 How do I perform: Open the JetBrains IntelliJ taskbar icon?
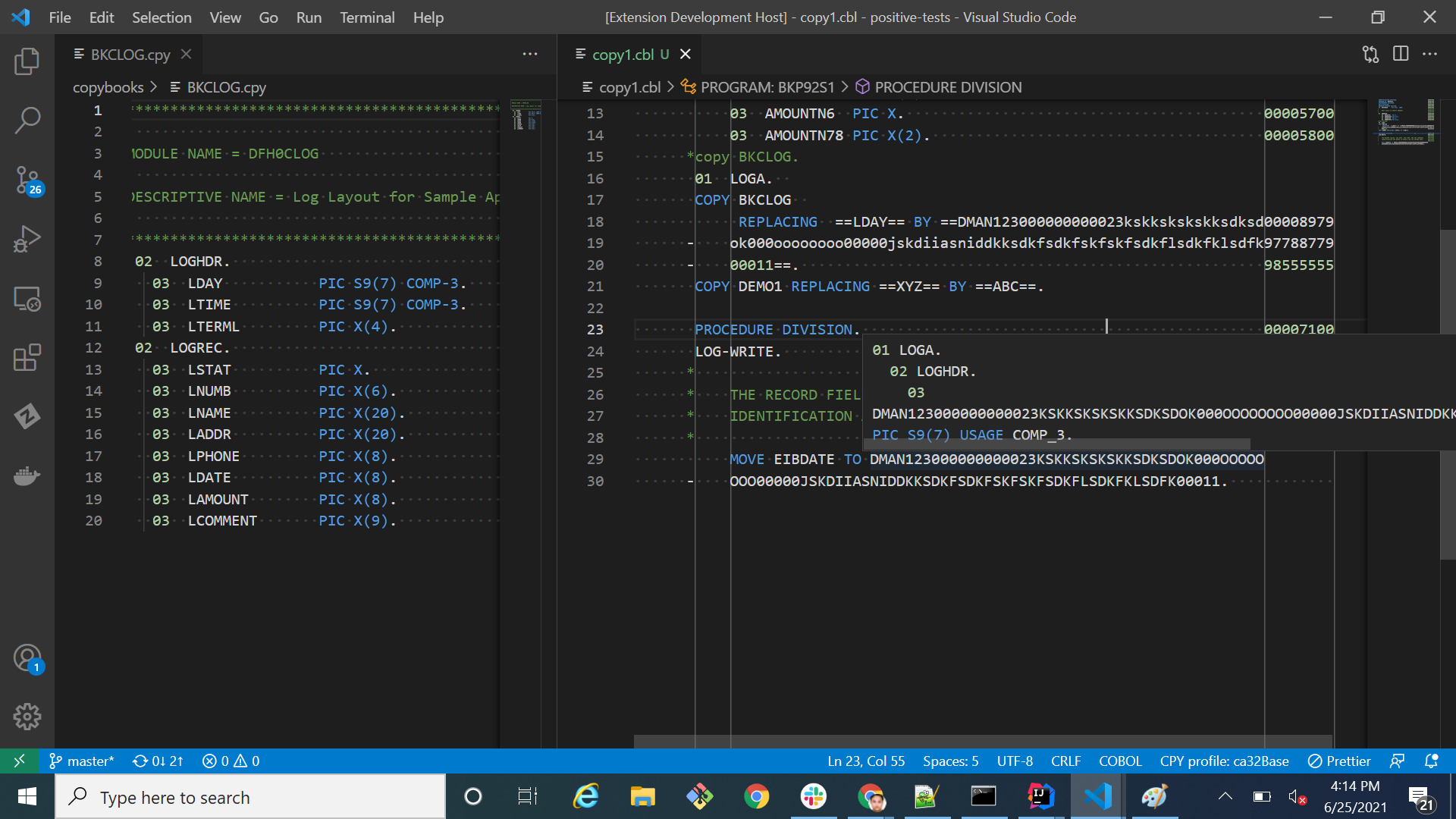tap(1040, 796)
